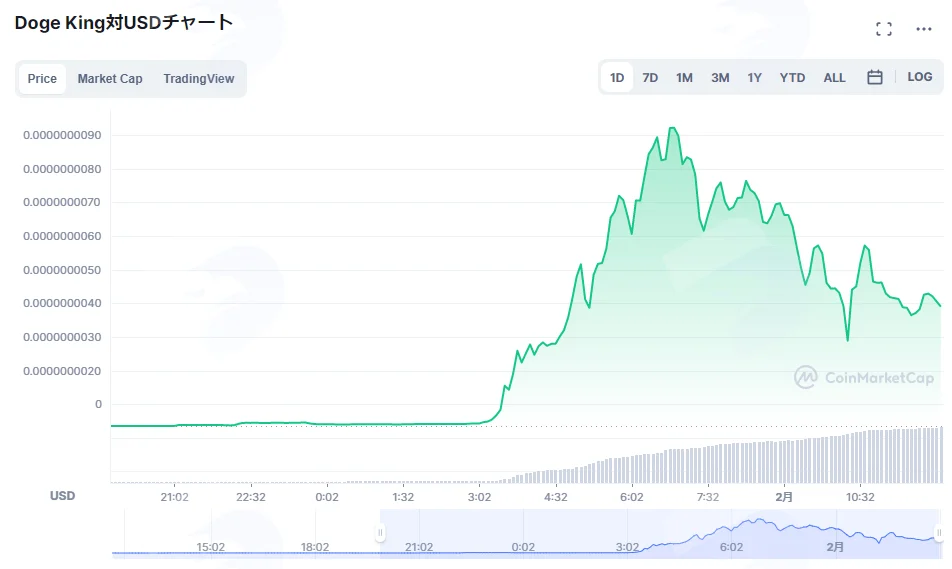This screenshot has width=952, height=569.
Task: Click the tallest volume bars near the chart's right end
Action: click(x=932, y=455)
